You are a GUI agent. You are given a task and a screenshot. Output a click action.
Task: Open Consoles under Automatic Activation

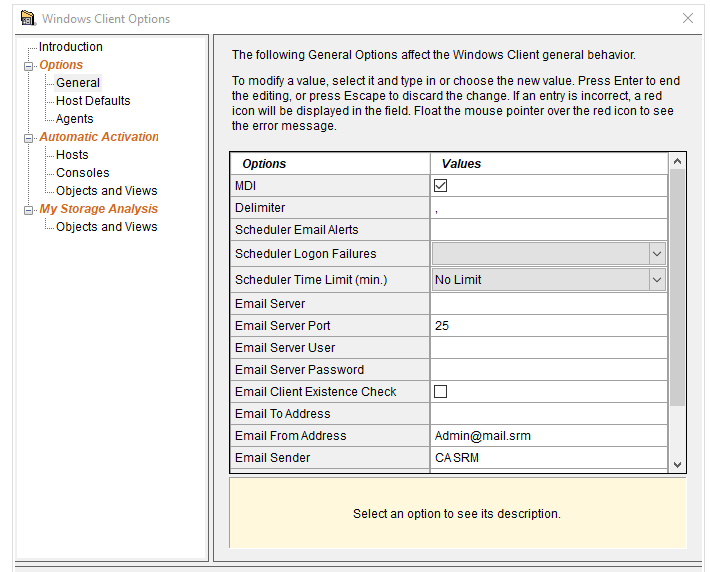(83, 173)
